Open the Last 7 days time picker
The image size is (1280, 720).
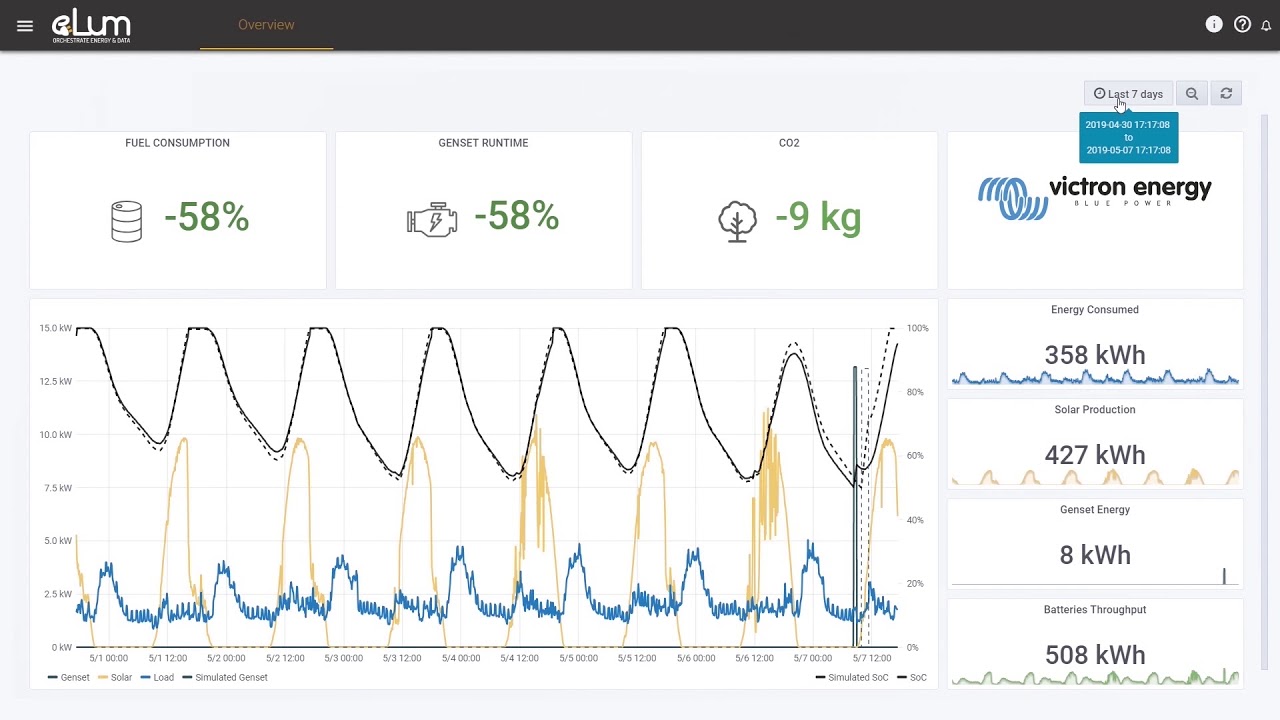coord(1128,93)
